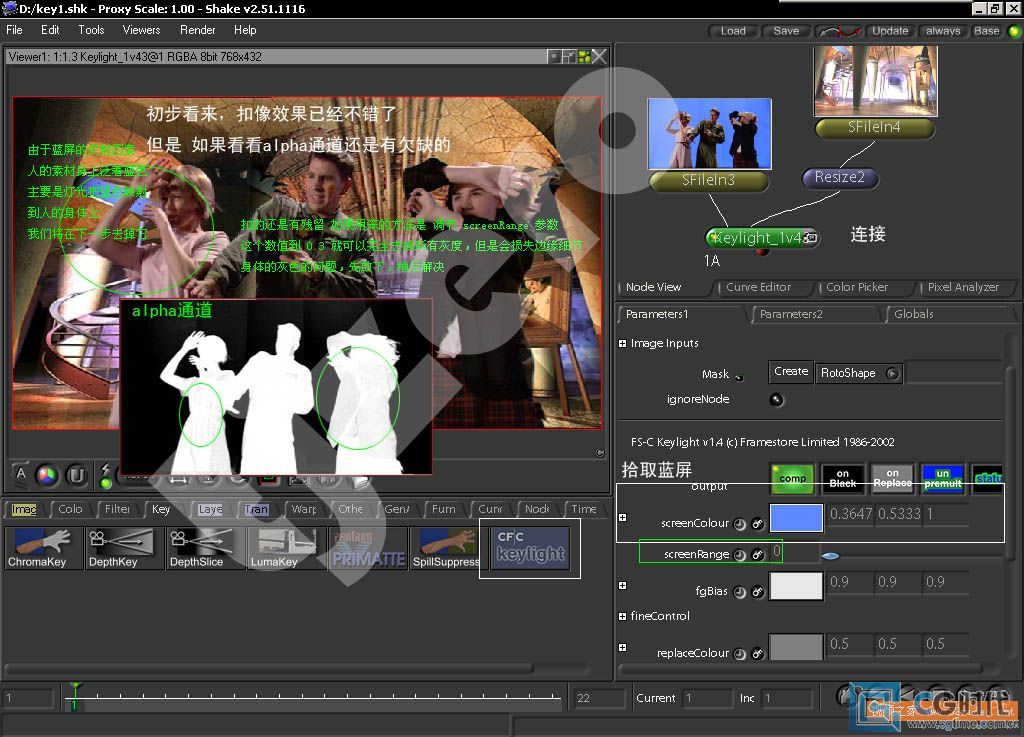This screenshot has height=737, width=1024.
Task: Open the Viewers menu
Action: (x=141, y=30)
